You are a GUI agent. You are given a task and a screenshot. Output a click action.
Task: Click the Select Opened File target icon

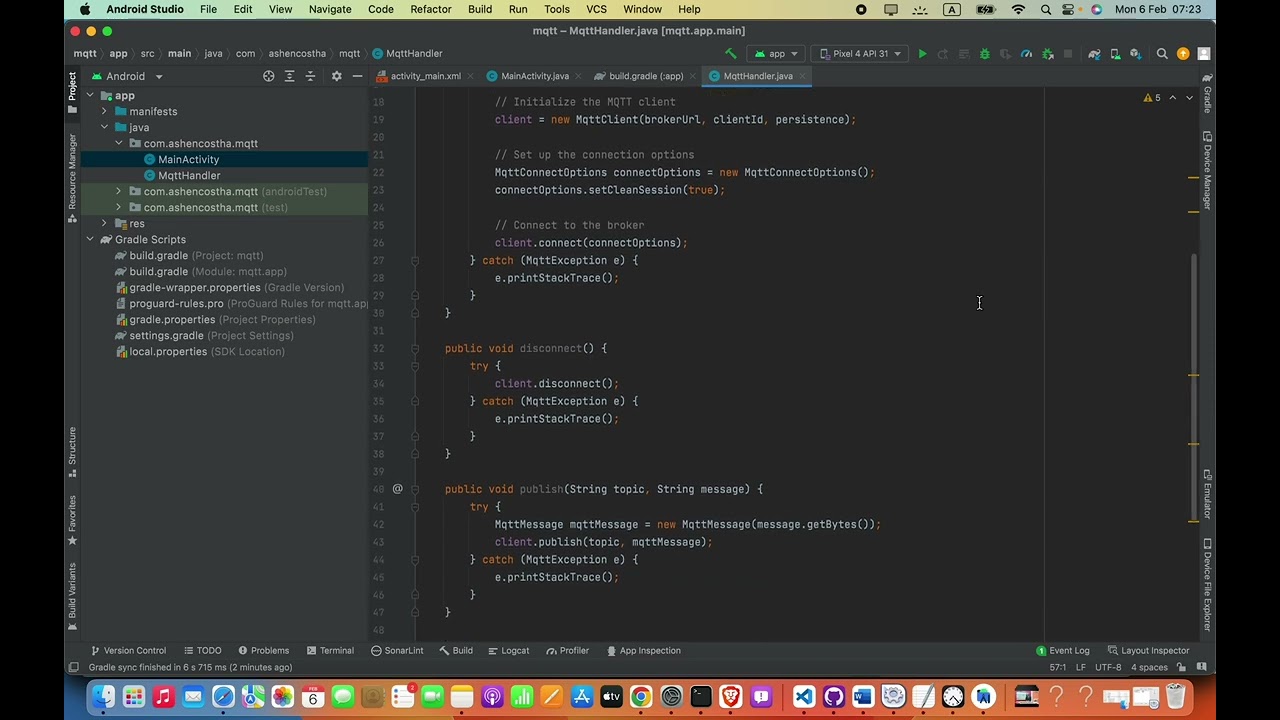coord(268,76)
